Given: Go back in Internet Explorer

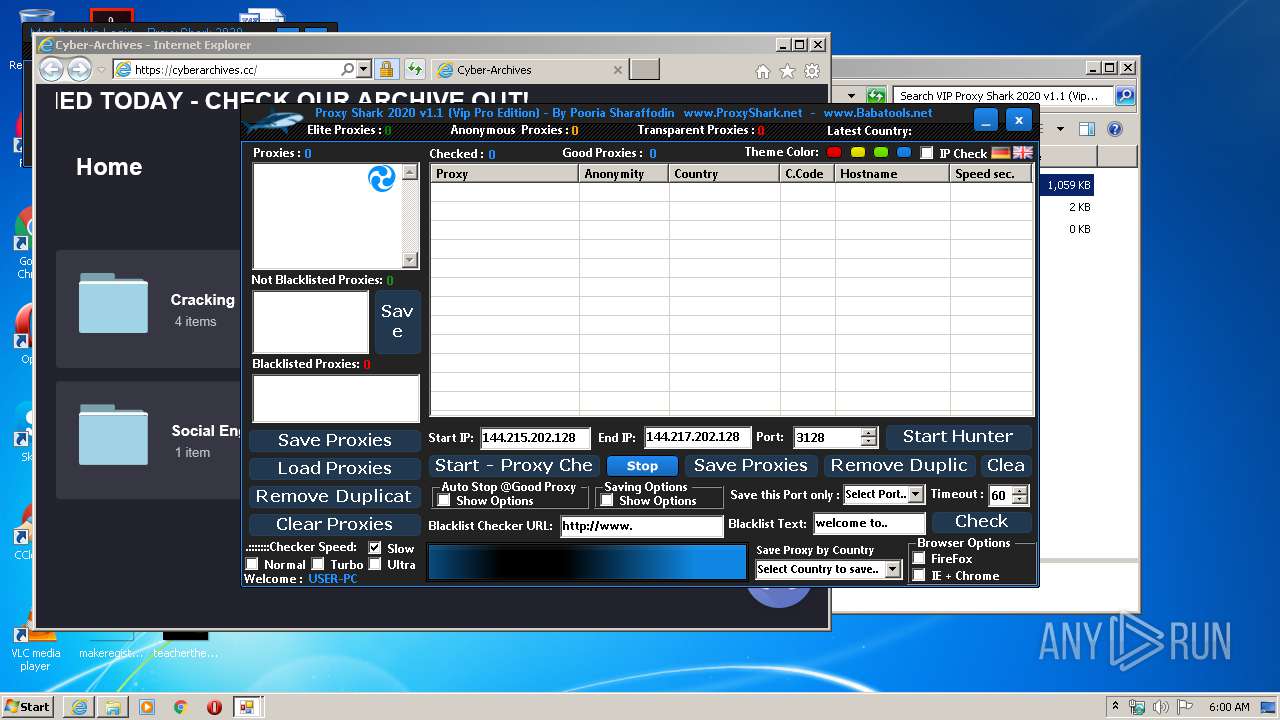Looking at the screenshot, I should point(51,69).
